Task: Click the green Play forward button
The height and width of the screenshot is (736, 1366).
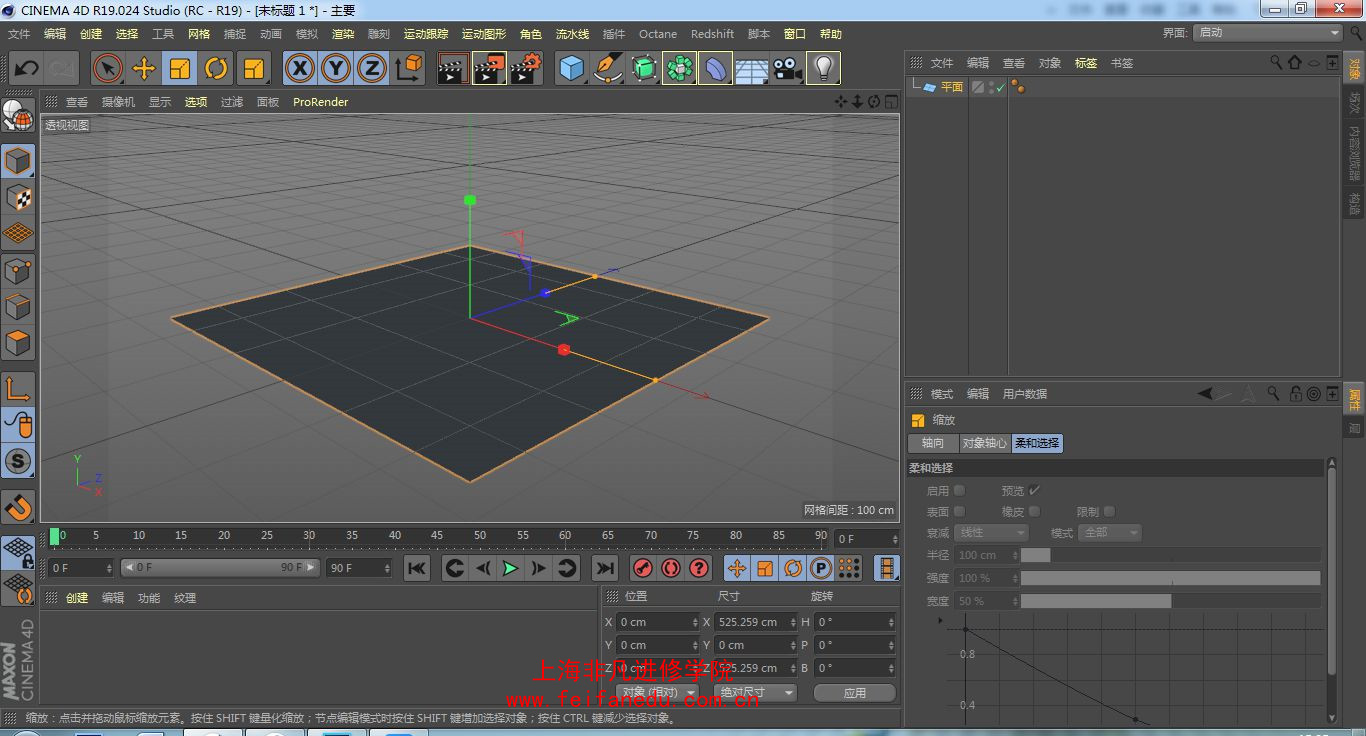Action: (x=510, y=568)
